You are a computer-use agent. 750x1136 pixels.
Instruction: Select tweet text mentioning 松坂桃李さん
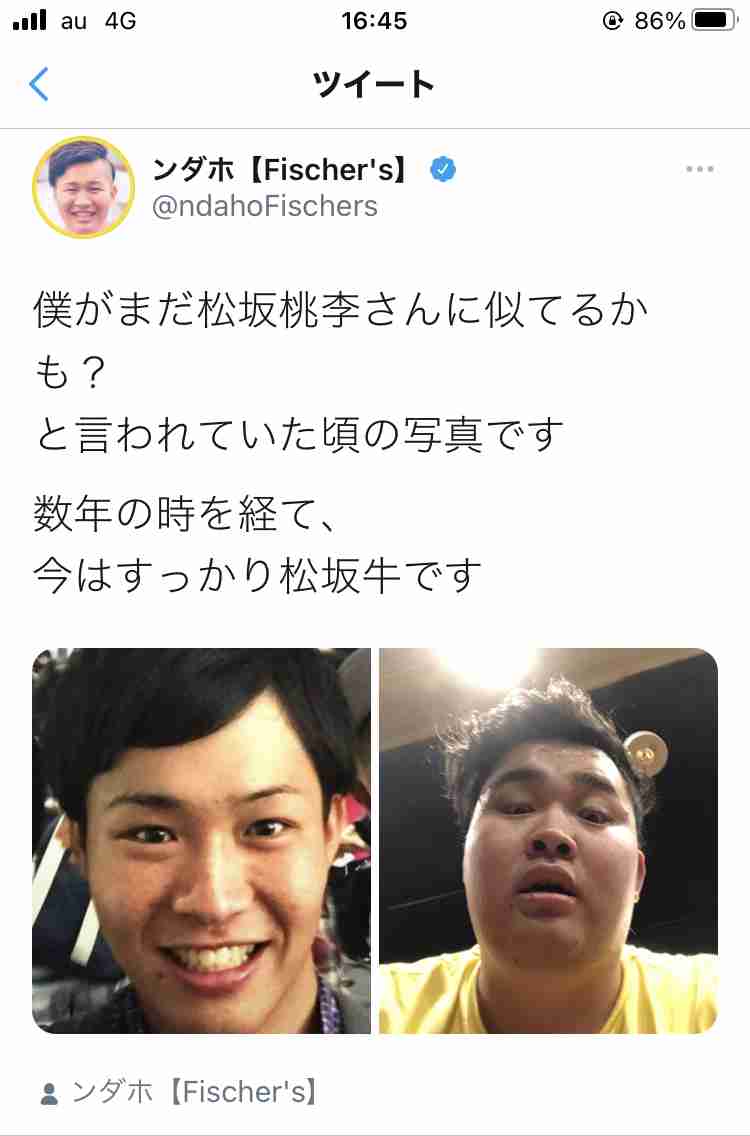click(340, 342)
